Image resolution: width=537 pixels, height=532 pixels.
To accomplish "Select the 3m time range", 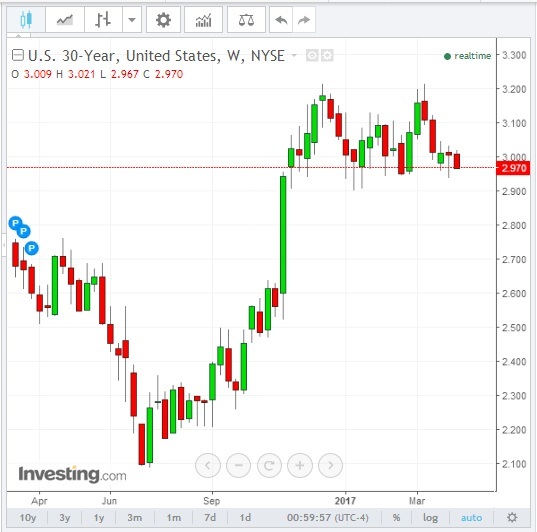I will pyautogui.click(x=135, y=517).
